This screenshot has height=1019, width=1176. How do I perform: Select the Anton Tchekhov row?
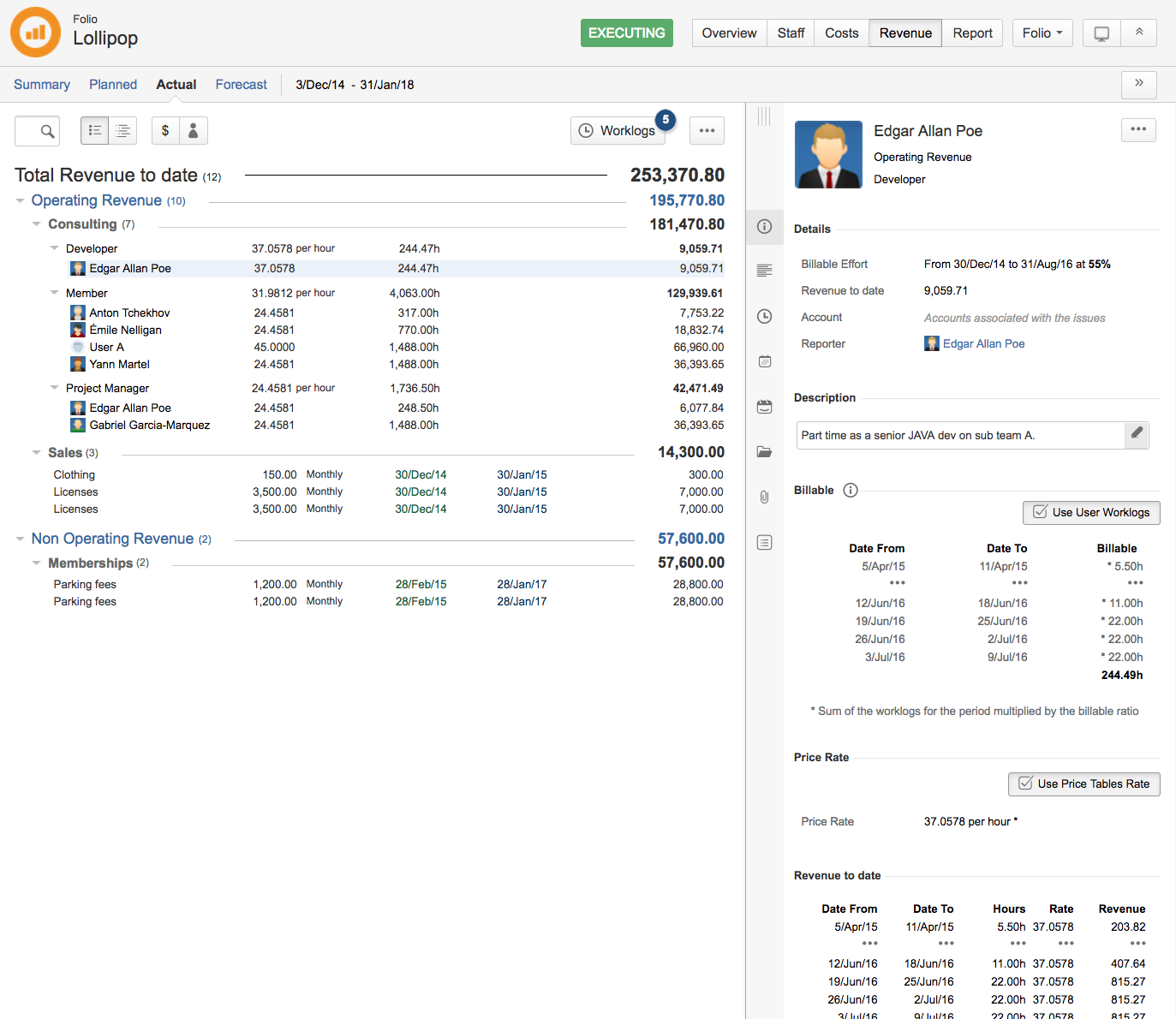pos(129,313)
